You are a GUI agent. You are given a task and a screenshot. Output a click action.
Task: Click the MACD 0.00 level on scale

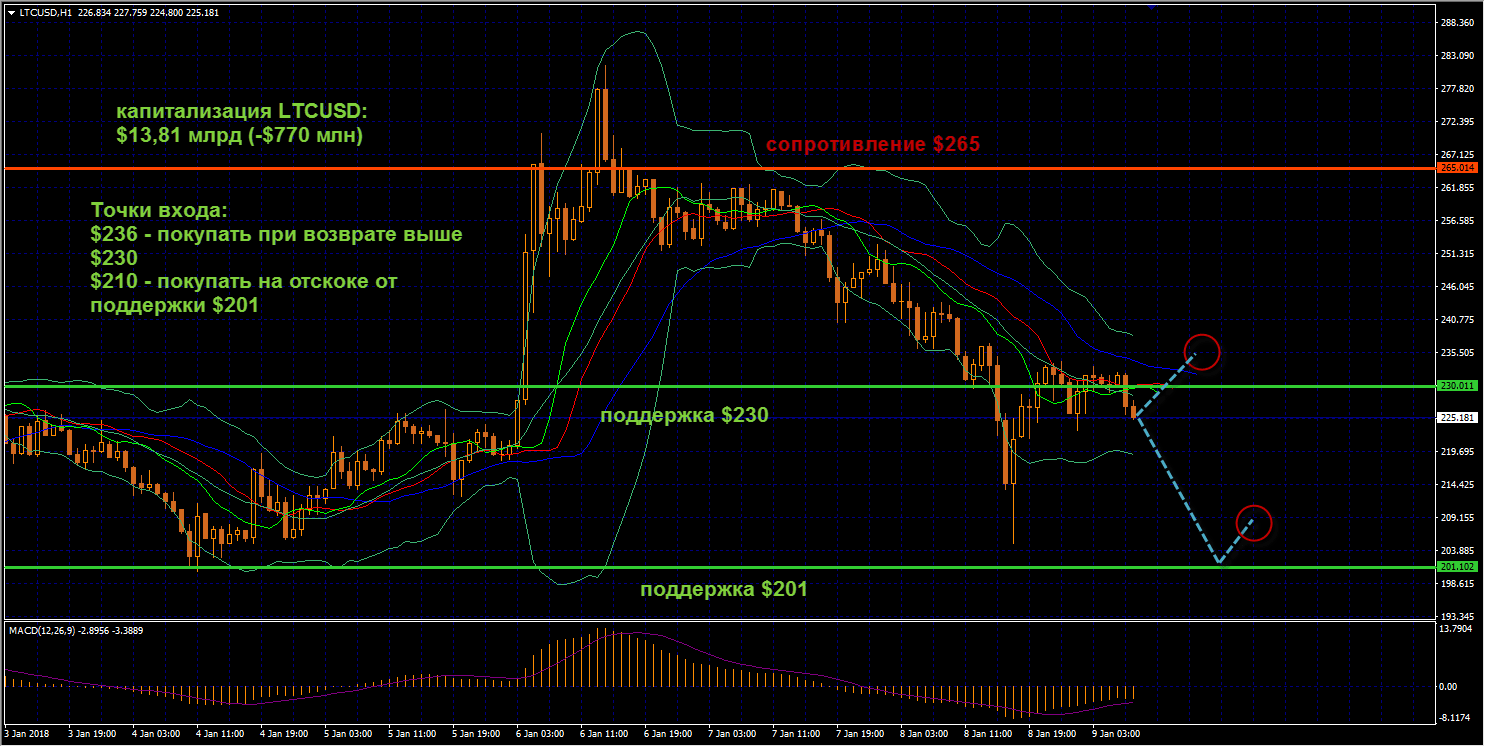(x=1447, y=687)
